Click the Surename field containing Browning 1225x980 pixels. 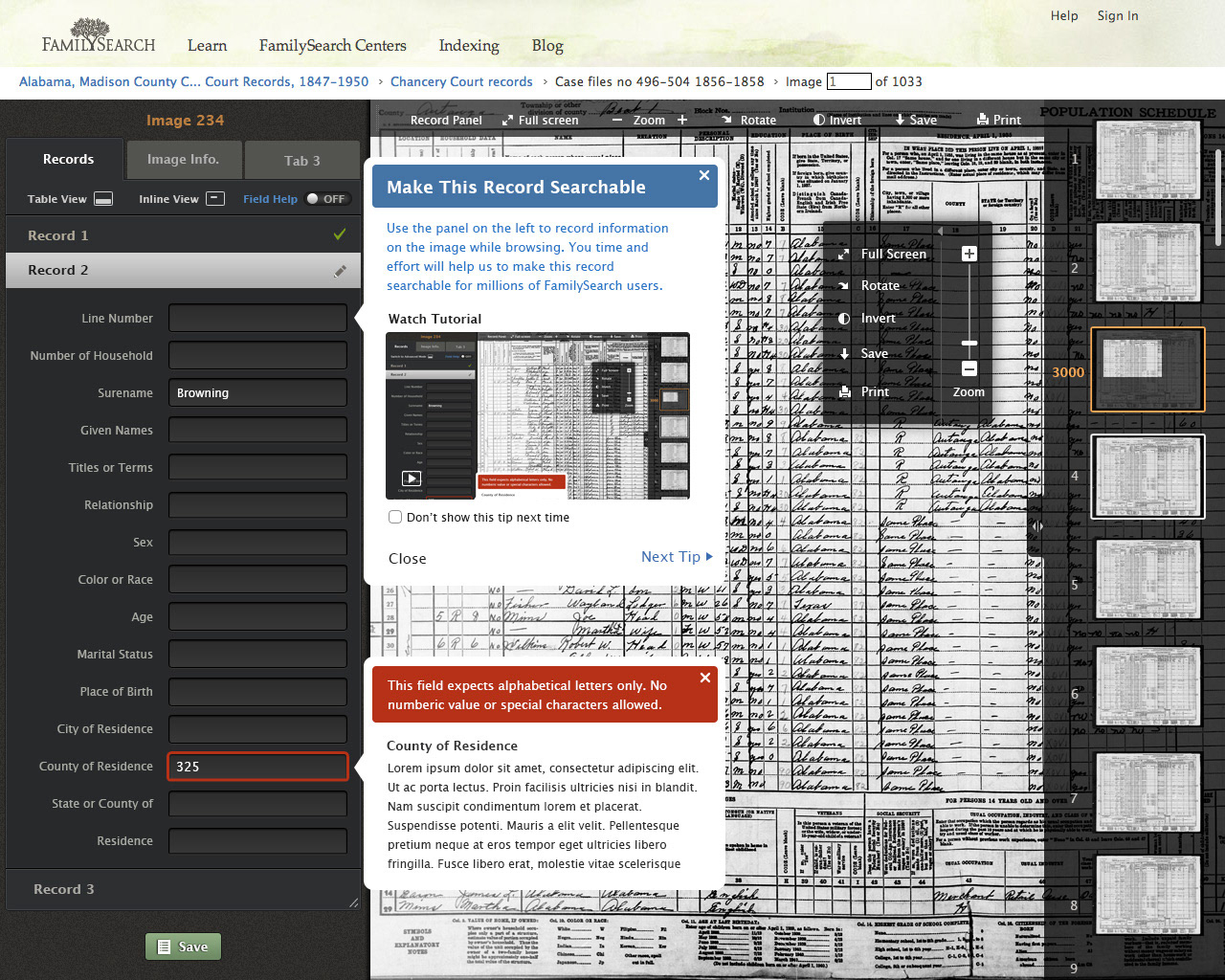(257, 392)
